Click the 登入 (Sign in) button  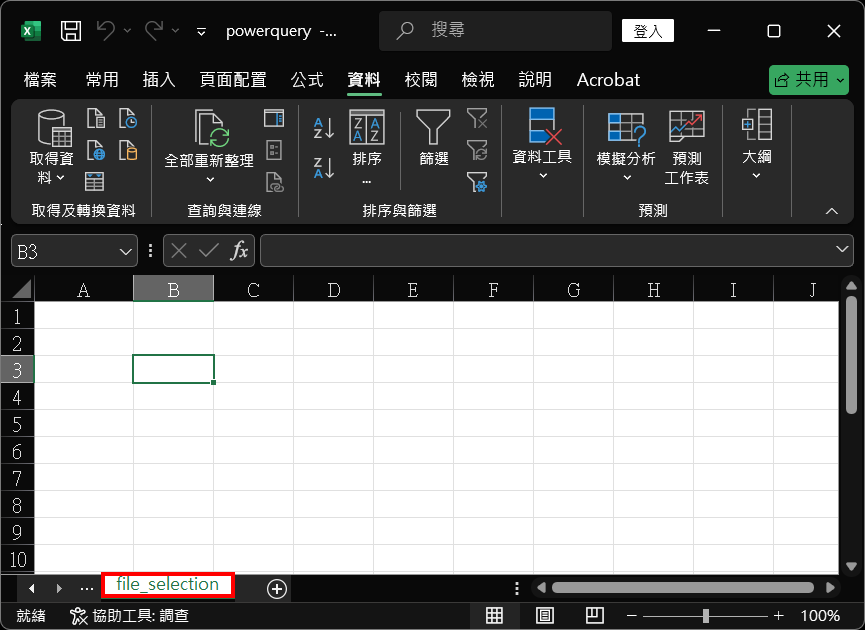(648, 31)
